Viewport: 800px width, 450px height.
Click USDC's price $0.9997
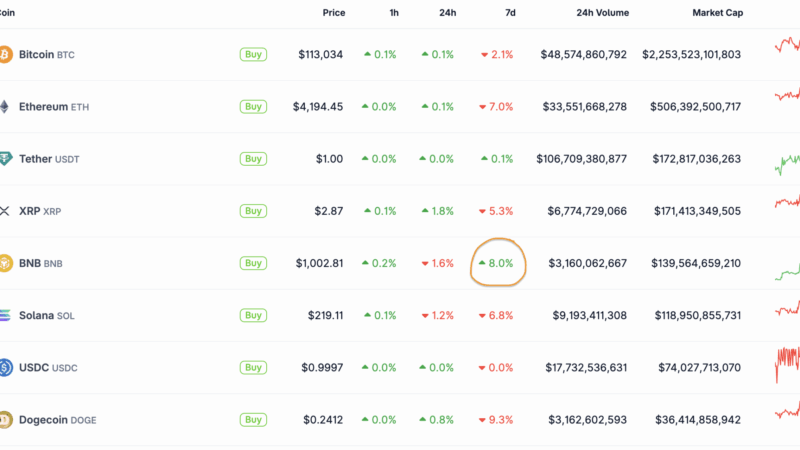322,367
